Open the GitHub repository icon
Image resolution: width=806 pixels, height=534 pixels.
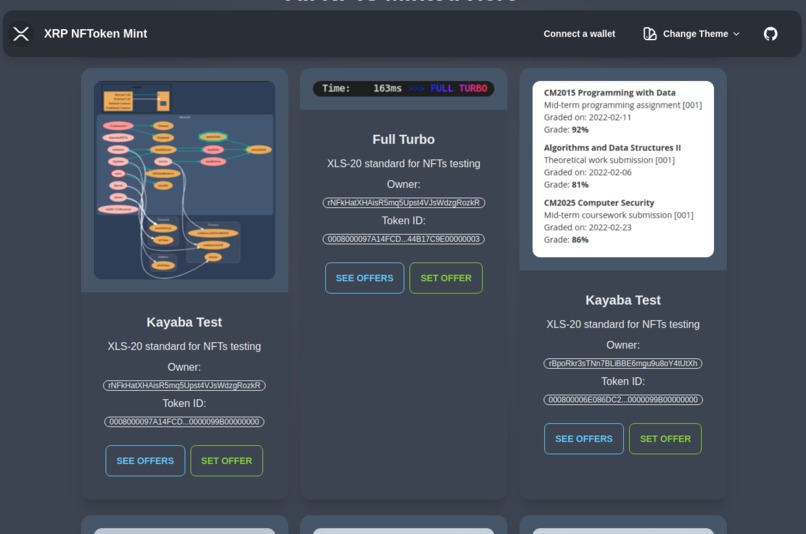770,34
